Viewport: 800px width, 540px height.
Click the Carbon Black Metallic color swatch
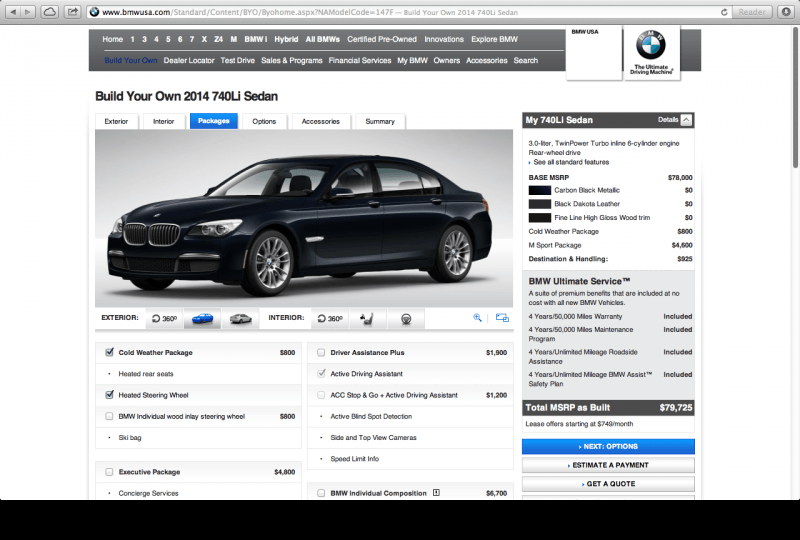(539, 190)
